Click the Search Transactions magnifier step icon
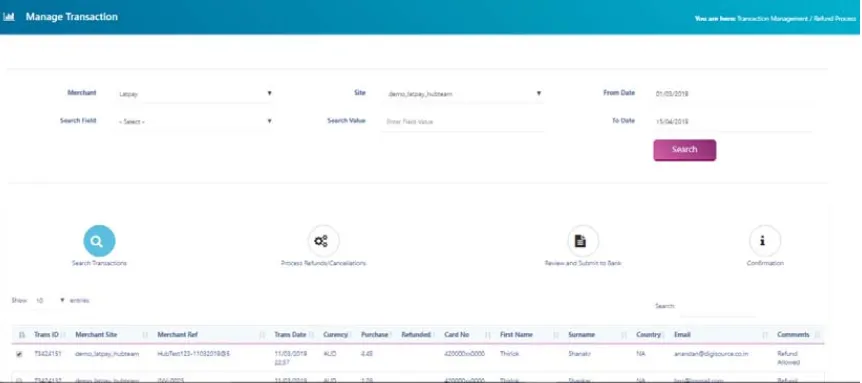The width and height of the screenshot is (862, 383). click(100, 241)
